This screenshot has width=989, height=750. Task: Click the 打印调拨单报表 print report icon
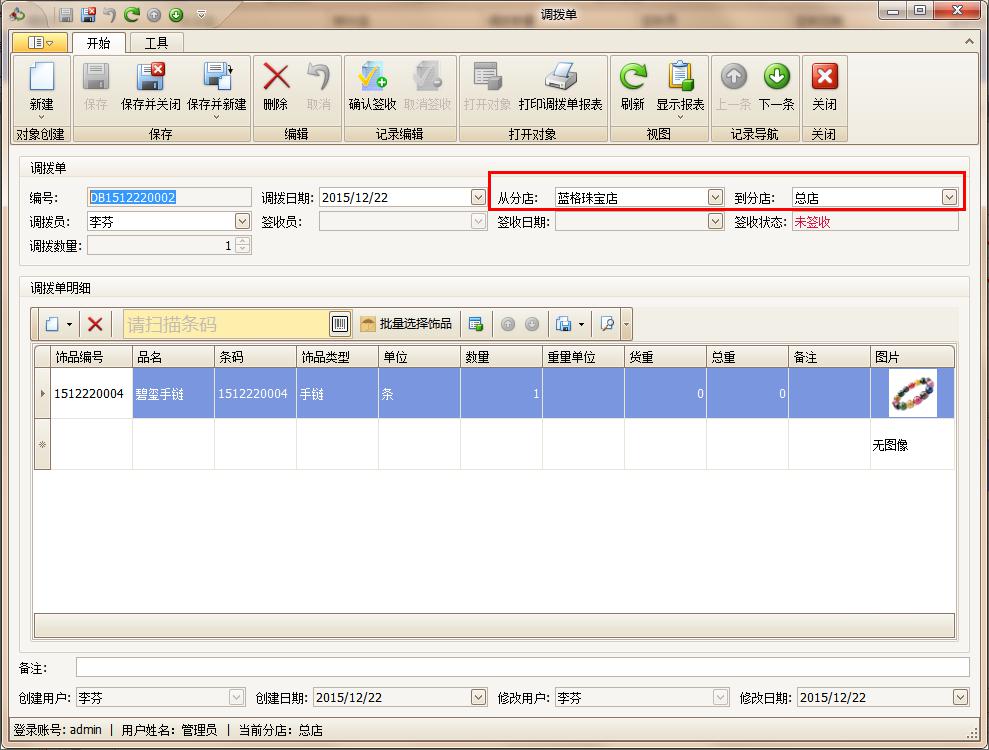point(561,77)
